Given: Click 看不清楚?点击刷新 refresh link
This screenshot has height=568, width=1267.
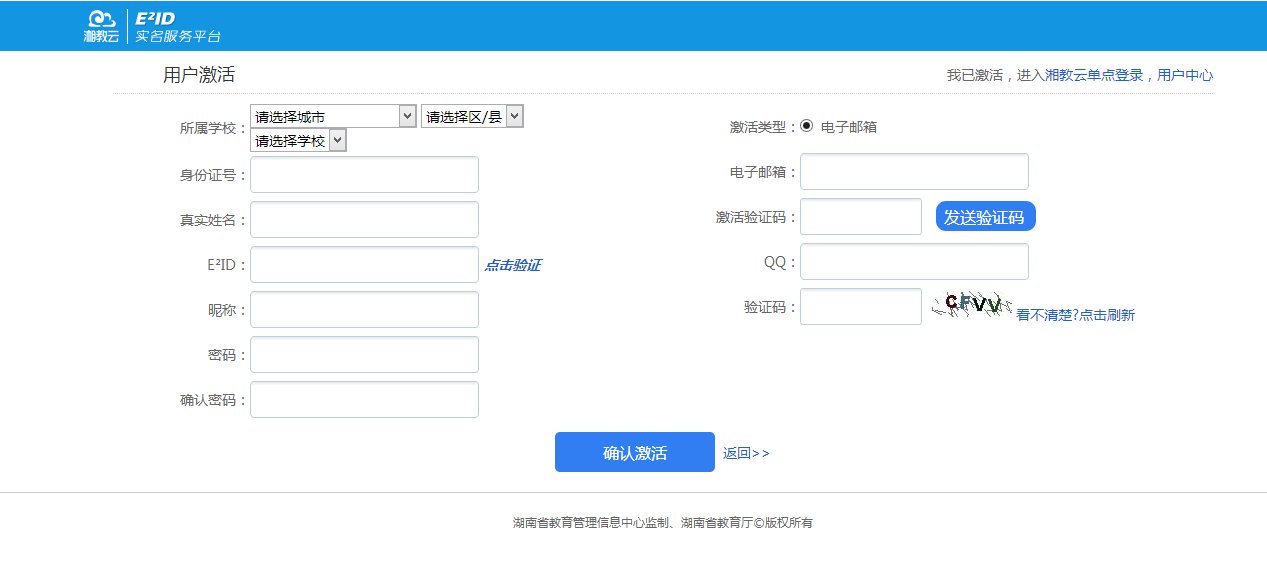Looking at the screenshot, I should coord(1076,314).
